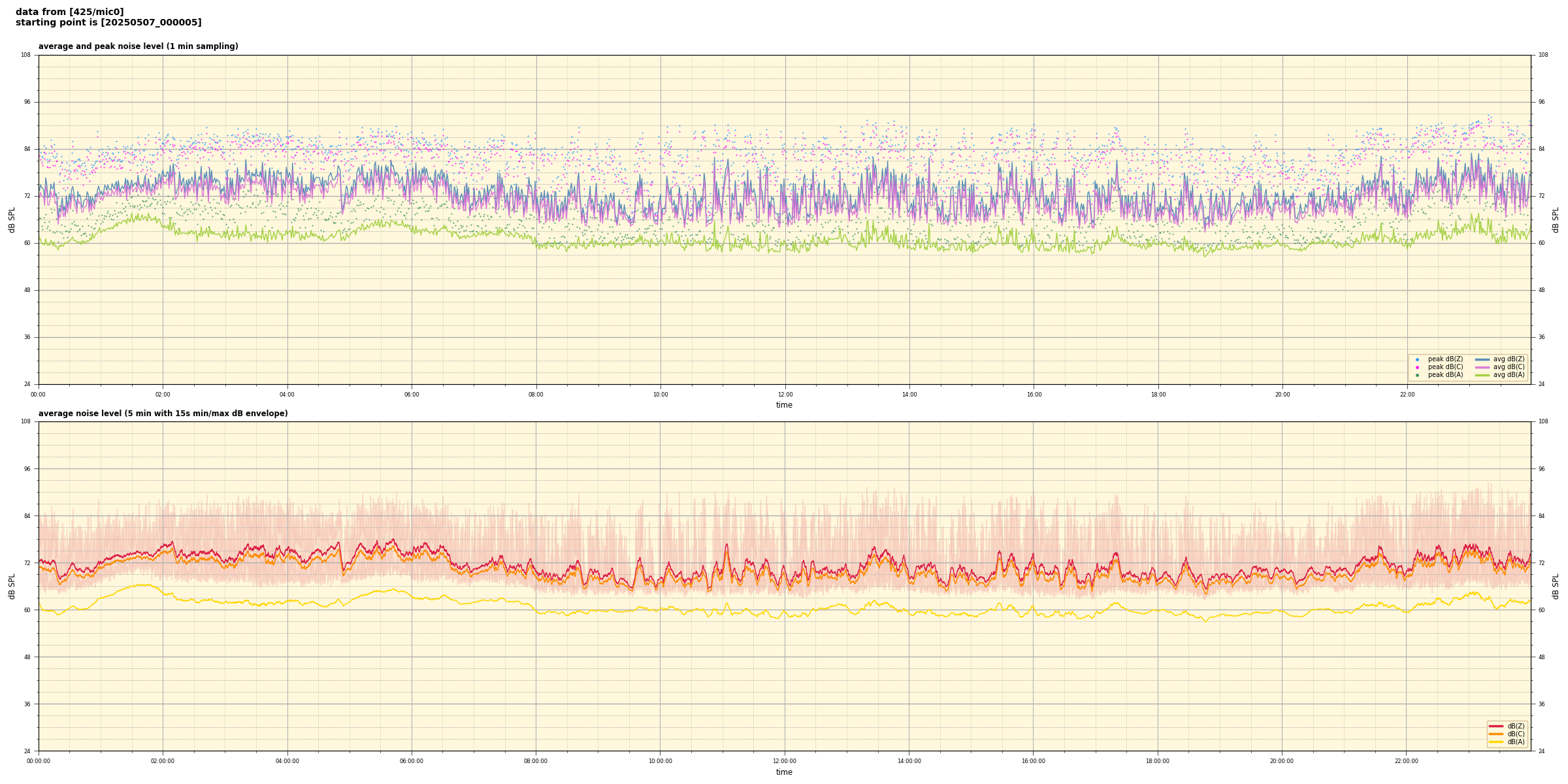Click the 06:00:00 tick on the bottom chart x-axis

[x=412, y=761]
